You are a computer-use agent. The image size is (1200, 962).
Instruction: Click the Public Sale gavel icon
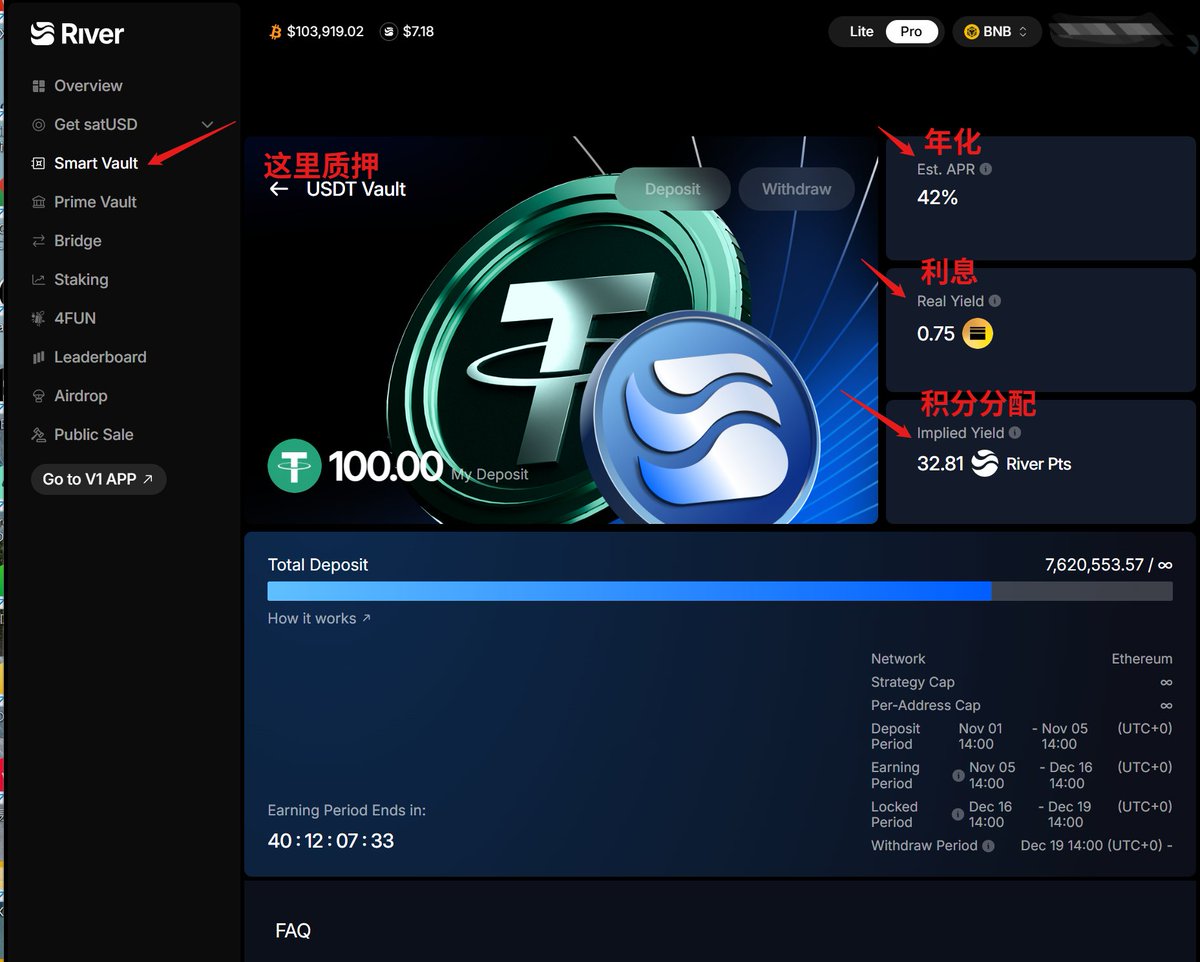coord(39,435)
